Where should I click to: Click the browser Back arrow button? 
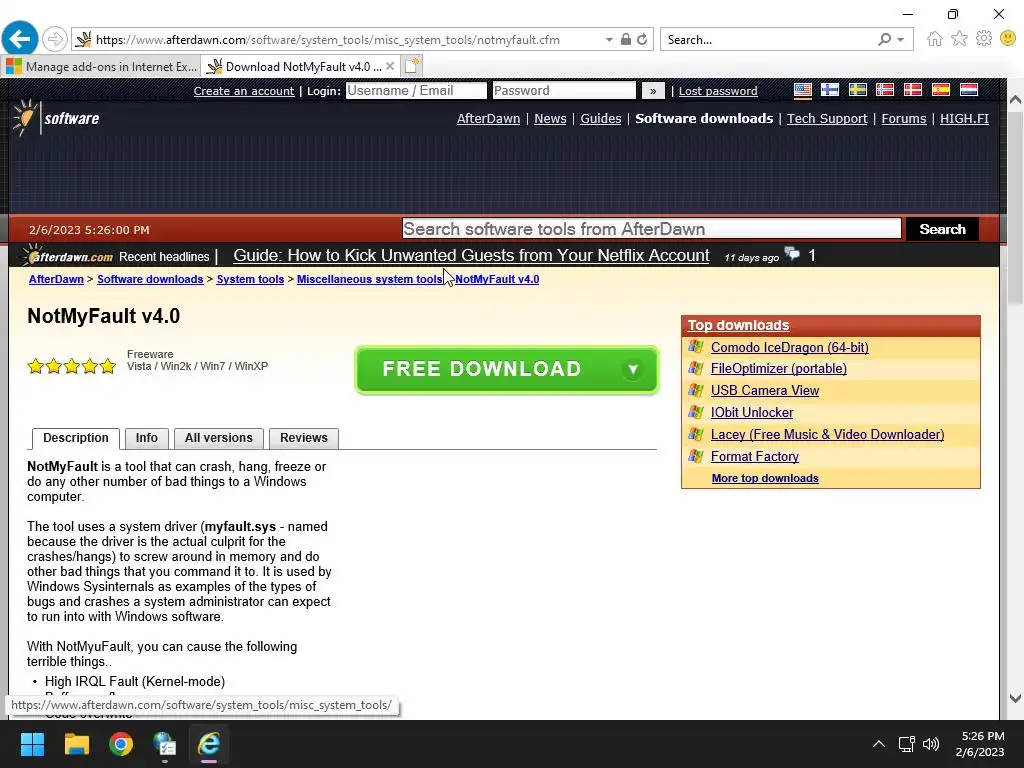[20, 39]
